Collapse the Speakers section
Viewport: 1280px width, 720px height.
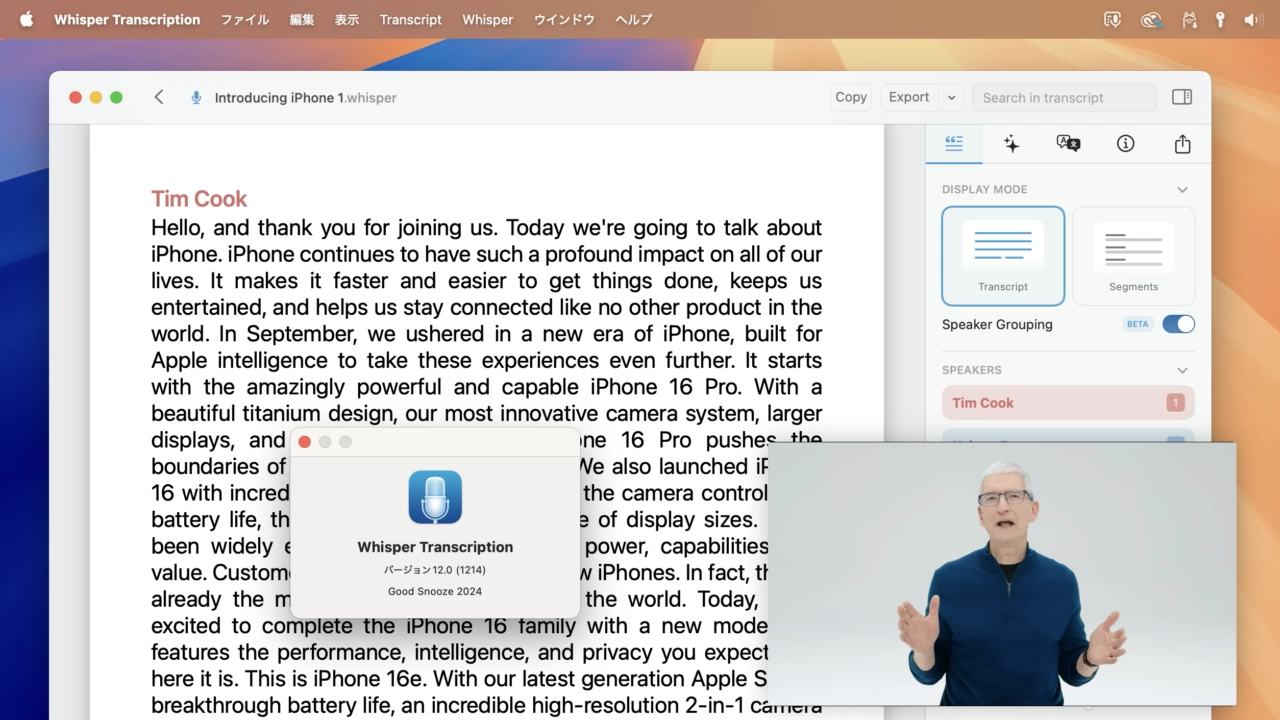coord(1182,370)
